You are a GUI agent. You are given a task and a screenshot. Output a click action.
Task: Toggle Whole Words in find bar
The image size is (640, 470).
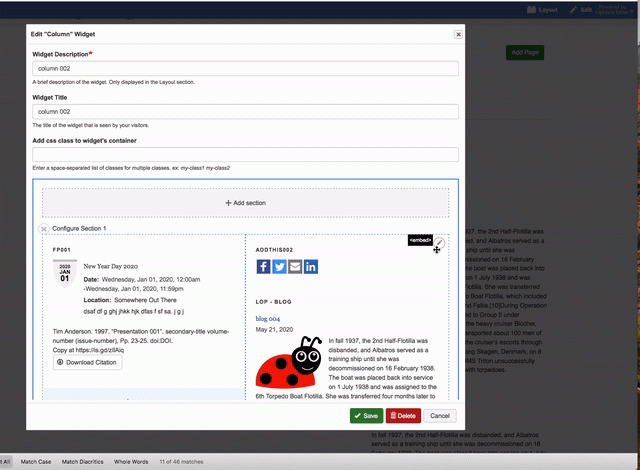pyautogui.click(x=131, y=462)
